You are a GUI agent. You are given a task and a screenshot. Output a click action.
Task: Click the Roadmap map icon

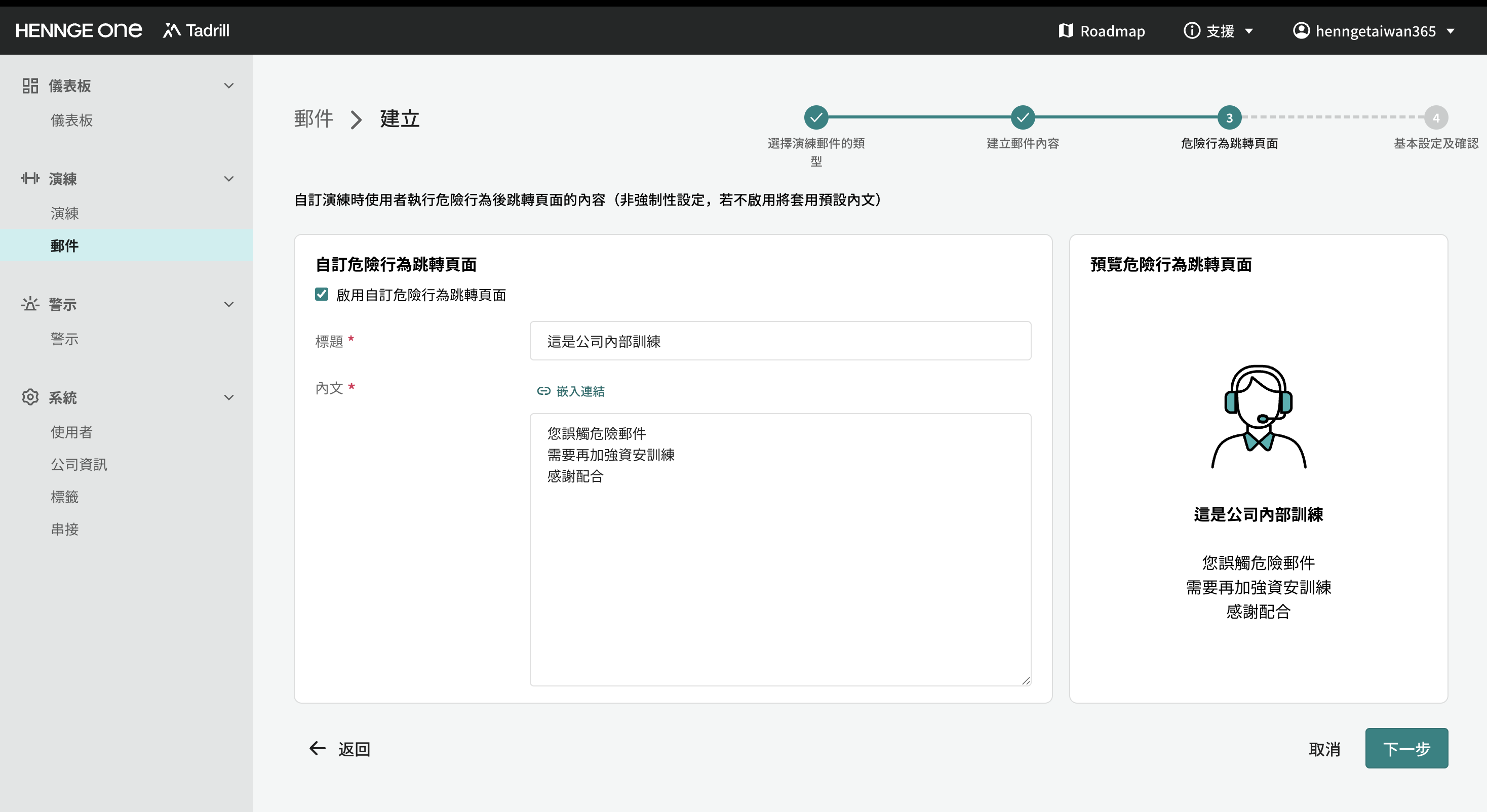click(1065, 30)
